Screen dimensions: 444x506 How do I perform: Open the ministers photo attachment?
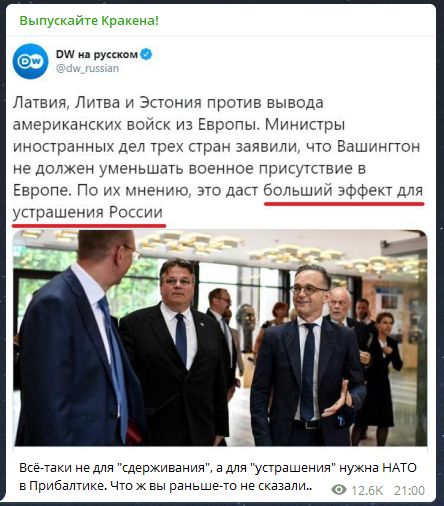[x=220, y=338]
